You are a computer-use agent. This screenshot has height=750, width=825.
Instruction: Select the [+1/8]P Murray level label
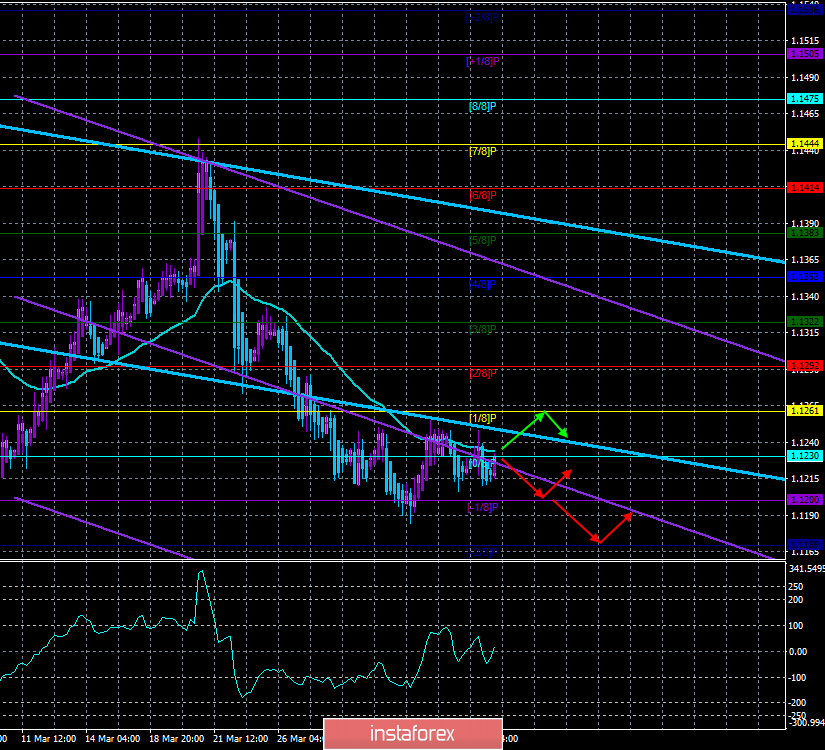pyautogui.click(x=482, y=62)
